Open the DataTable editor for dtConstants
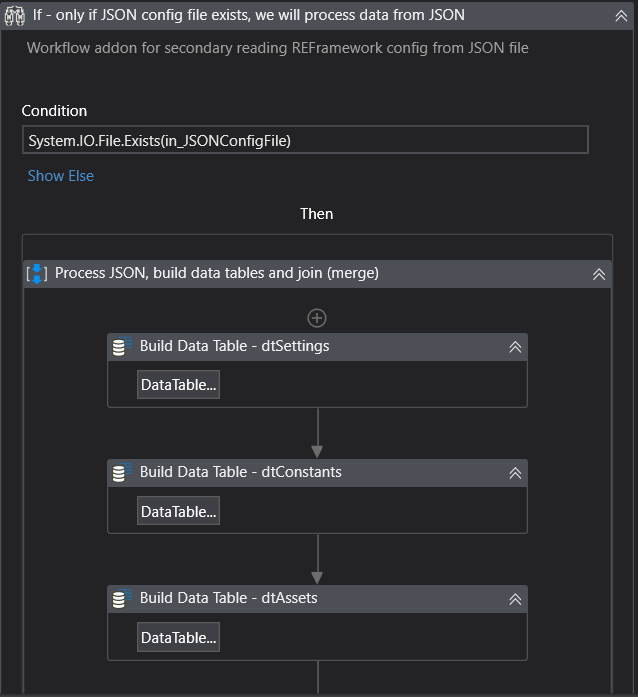 point(178,511)
